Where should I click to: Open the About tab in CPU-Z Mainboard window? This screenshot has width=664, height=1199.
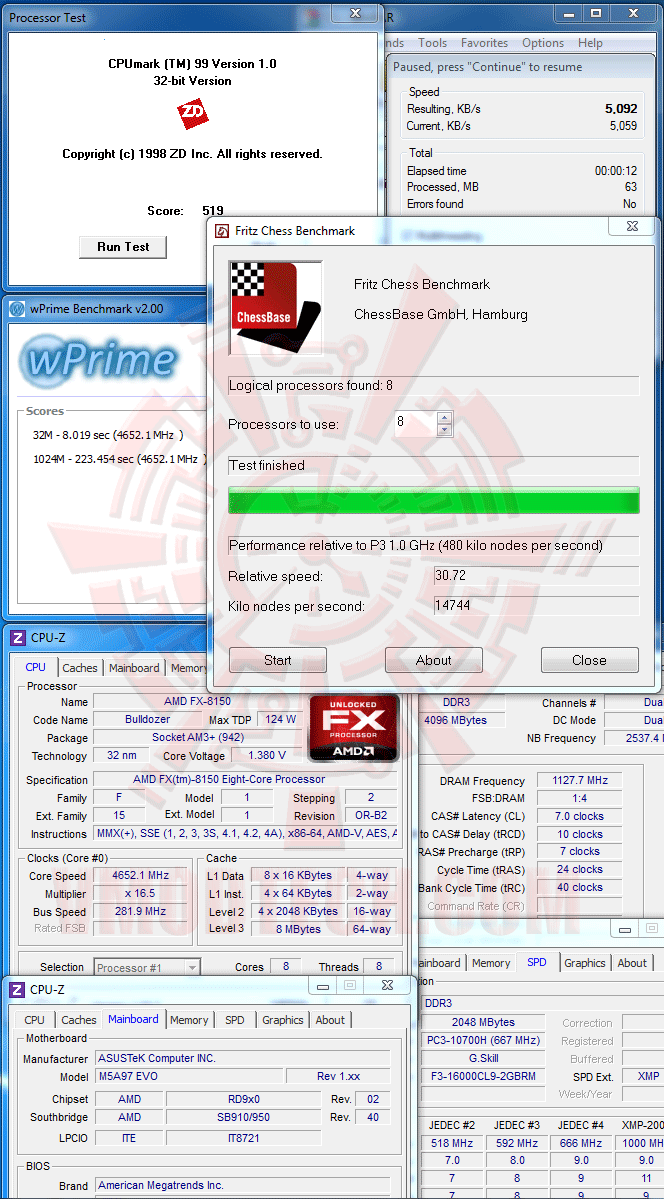point(330,1020)
